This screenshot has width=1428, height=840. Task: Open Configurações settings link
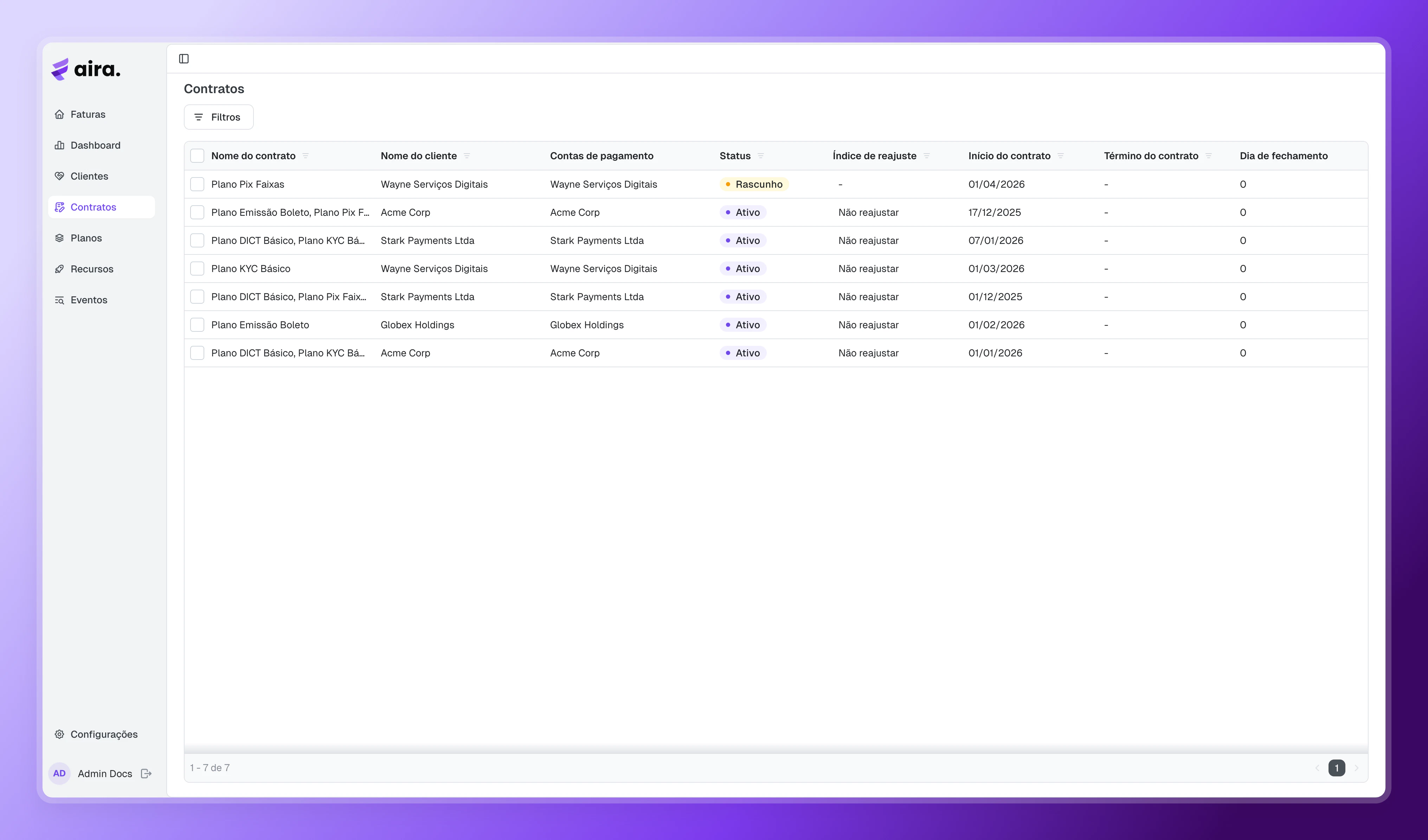pyautogui.click(x=104, y=734)
